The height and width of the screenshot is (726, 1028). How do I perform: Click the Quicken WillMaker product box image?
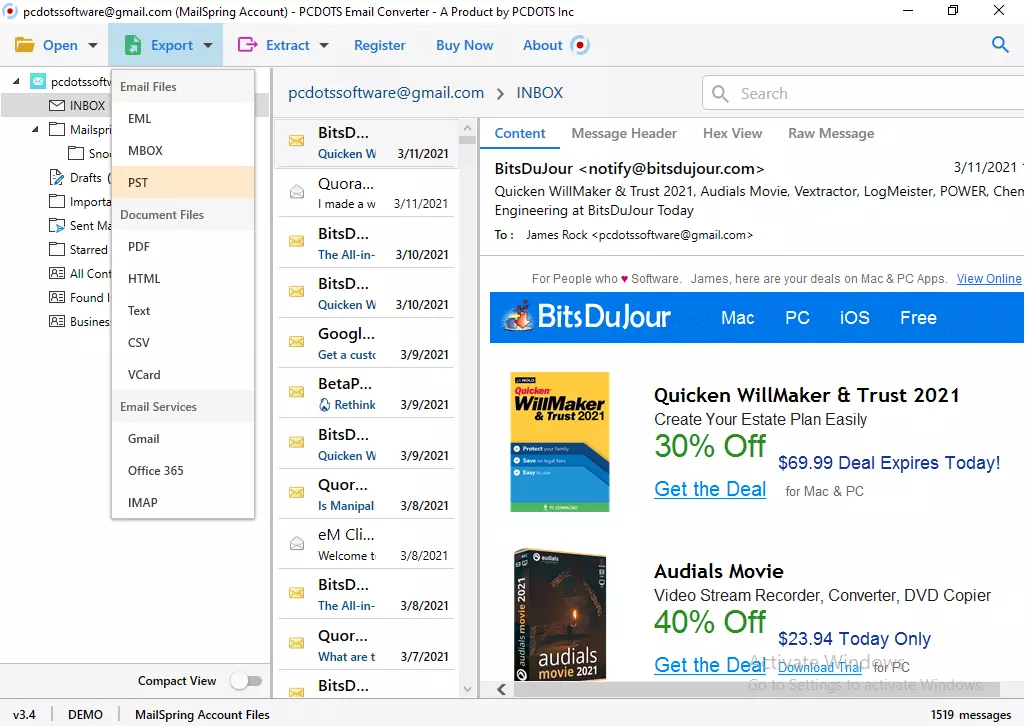(560, 442)
